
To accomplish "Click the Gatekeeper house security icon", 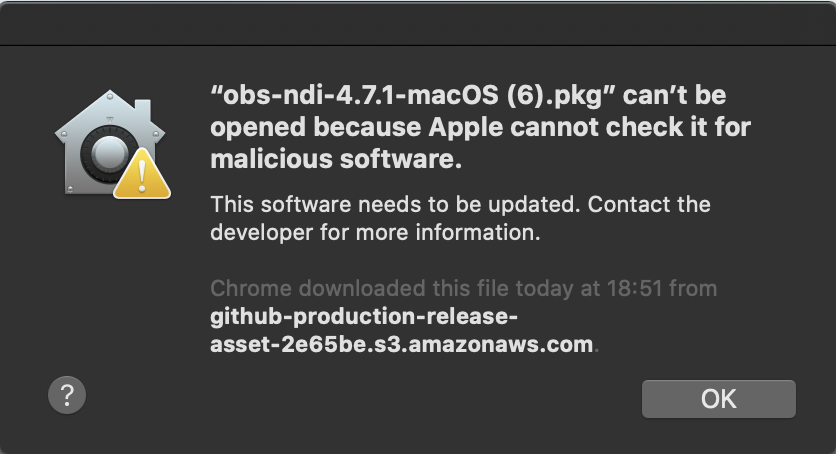I will tap(112, 144).
